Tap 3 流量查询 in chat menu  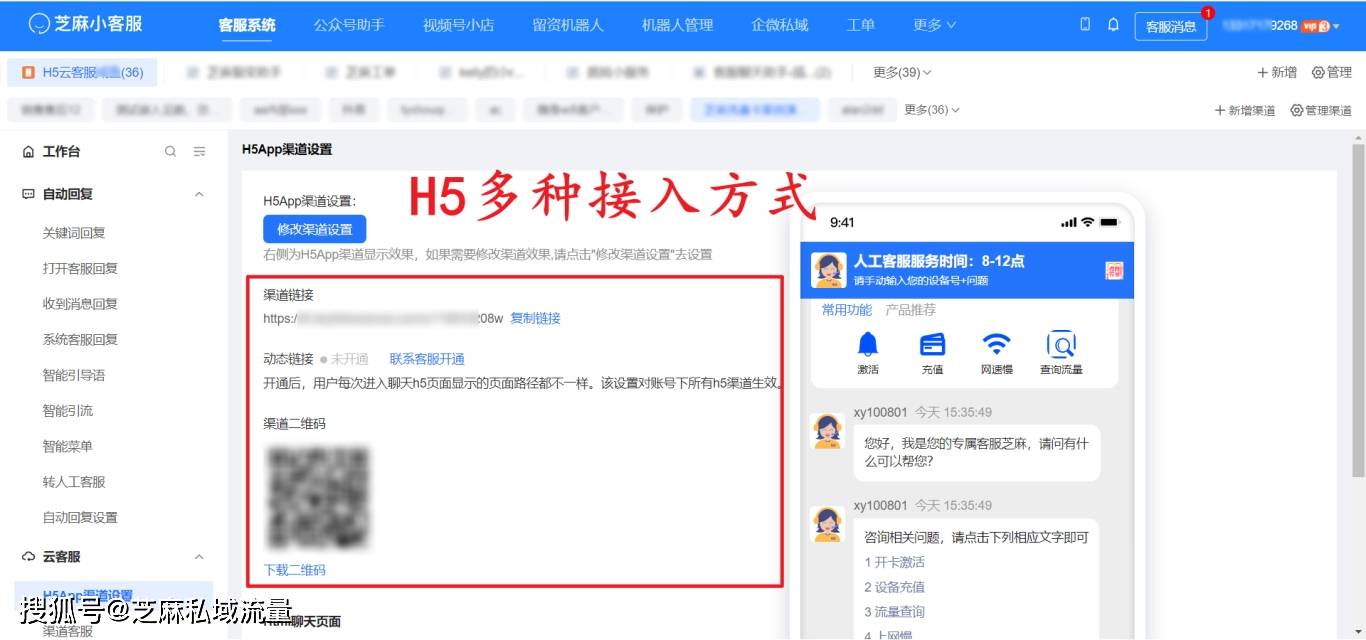click(894, 612)
